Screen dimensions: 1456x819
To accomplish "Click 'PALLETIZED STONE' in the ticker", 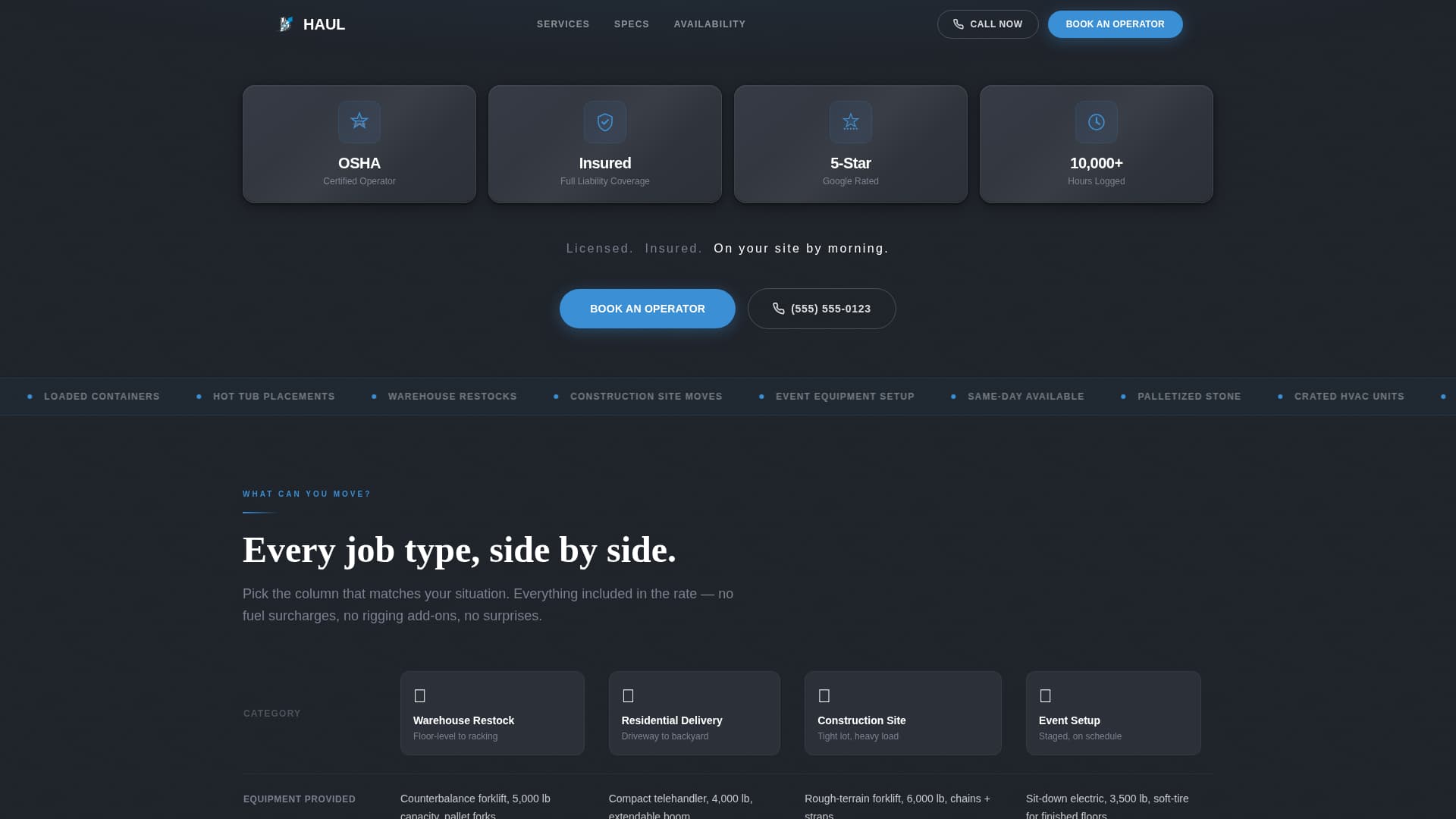I will 1189,397.
